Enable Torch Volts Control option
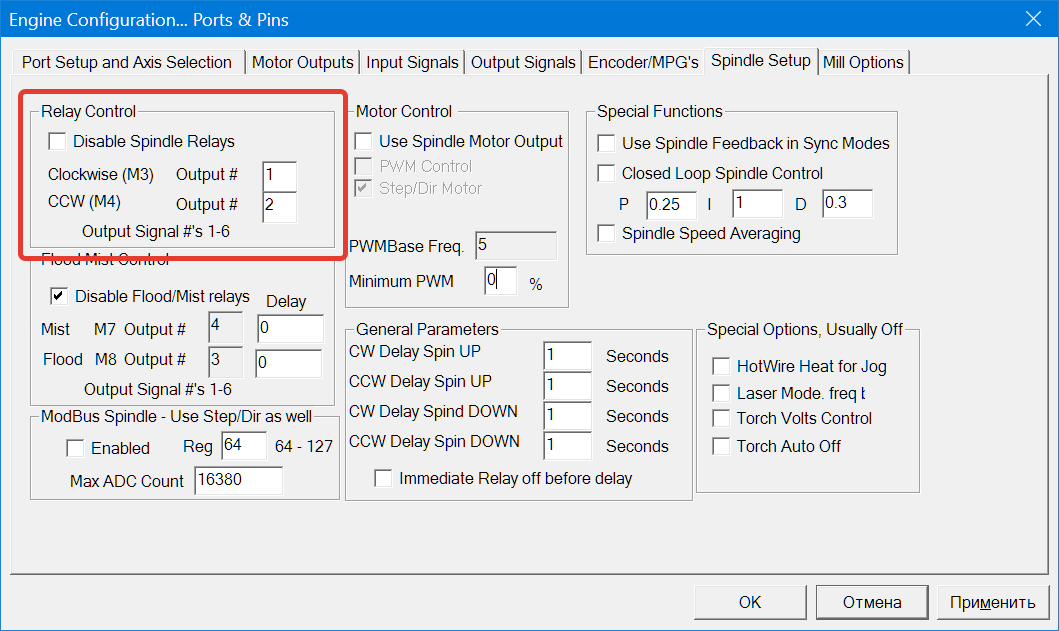This screenshot has height=631, width=1059. pos(721,419)
